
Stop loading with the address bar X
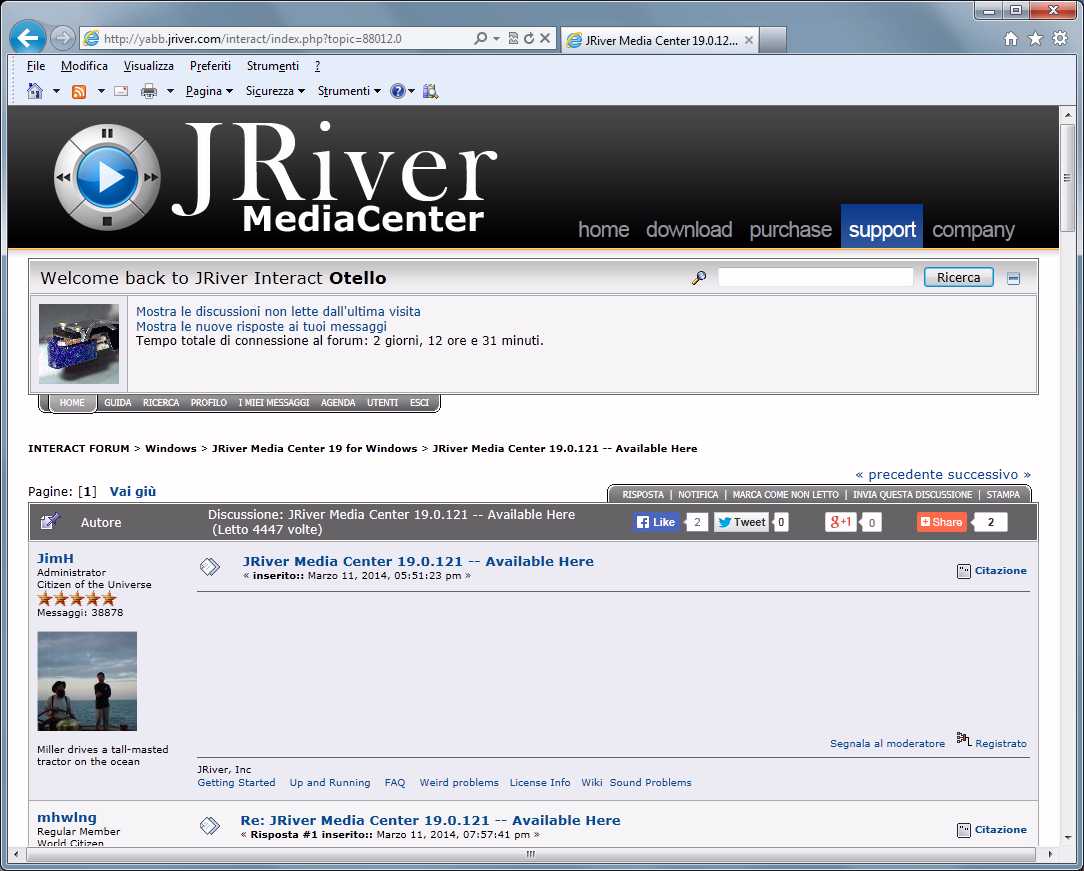[545, 39]
